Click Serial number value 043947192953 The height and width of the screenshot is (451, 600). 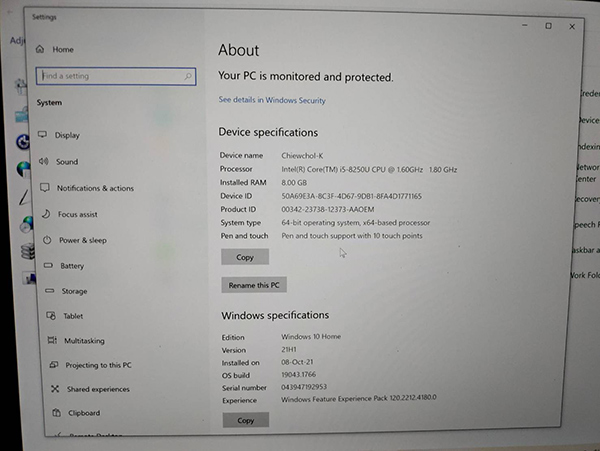[304, 387]
